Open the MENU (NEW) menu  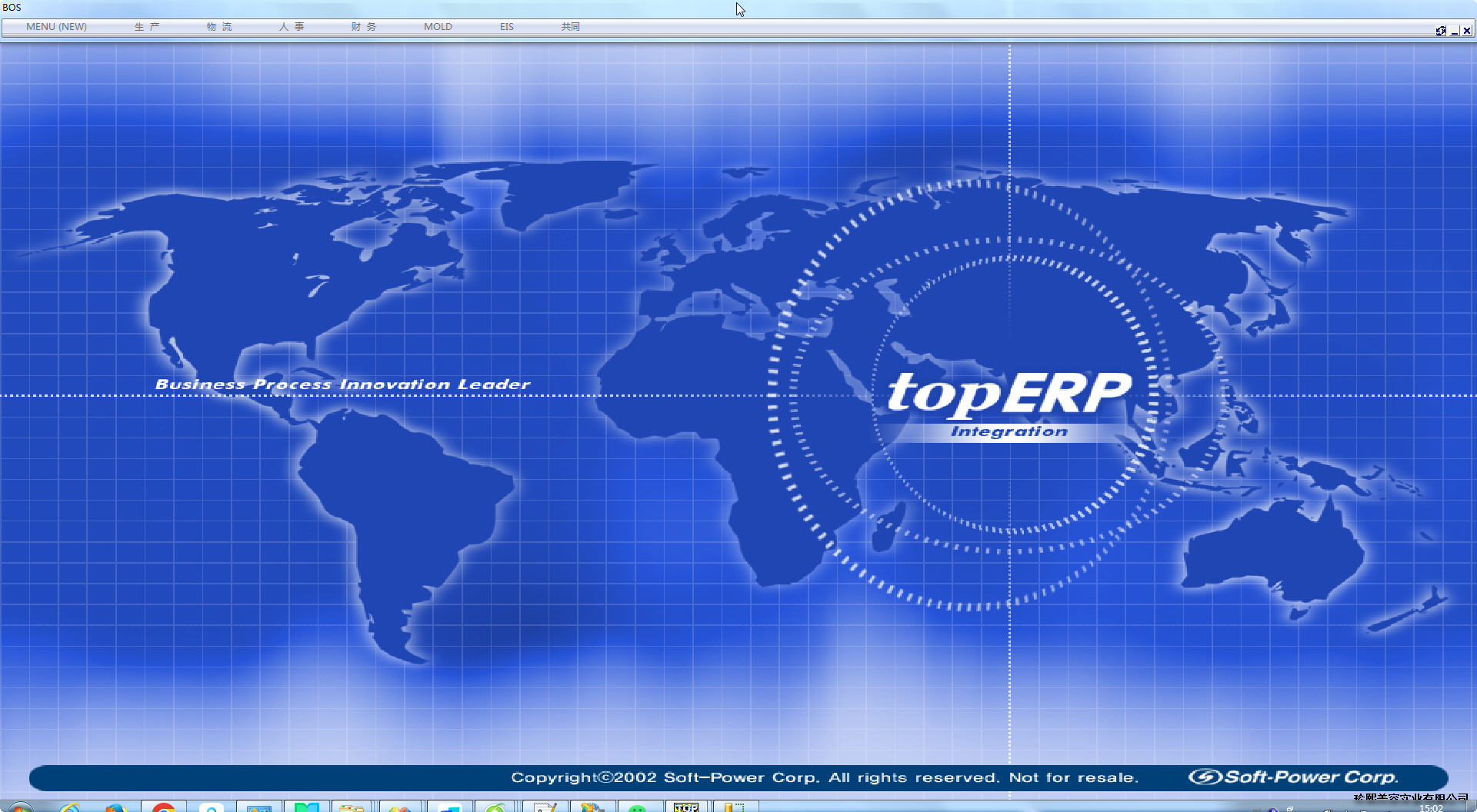coord(56,26)
